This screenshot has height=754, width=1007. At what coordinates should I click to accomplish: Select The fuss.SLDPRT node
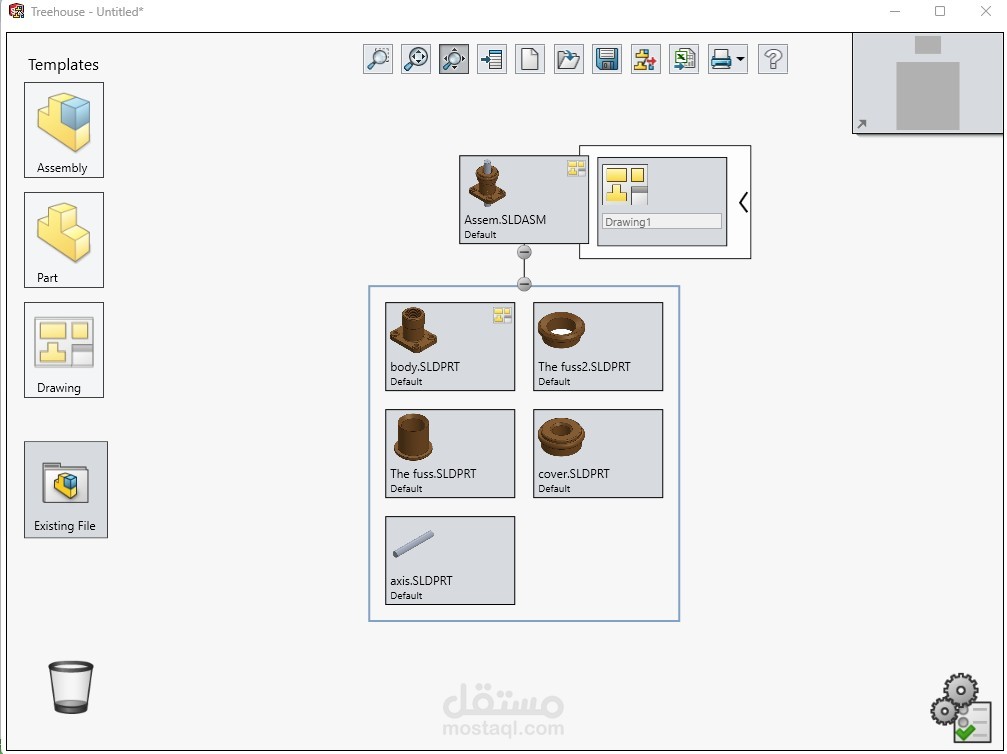click(x=450, y=453)
